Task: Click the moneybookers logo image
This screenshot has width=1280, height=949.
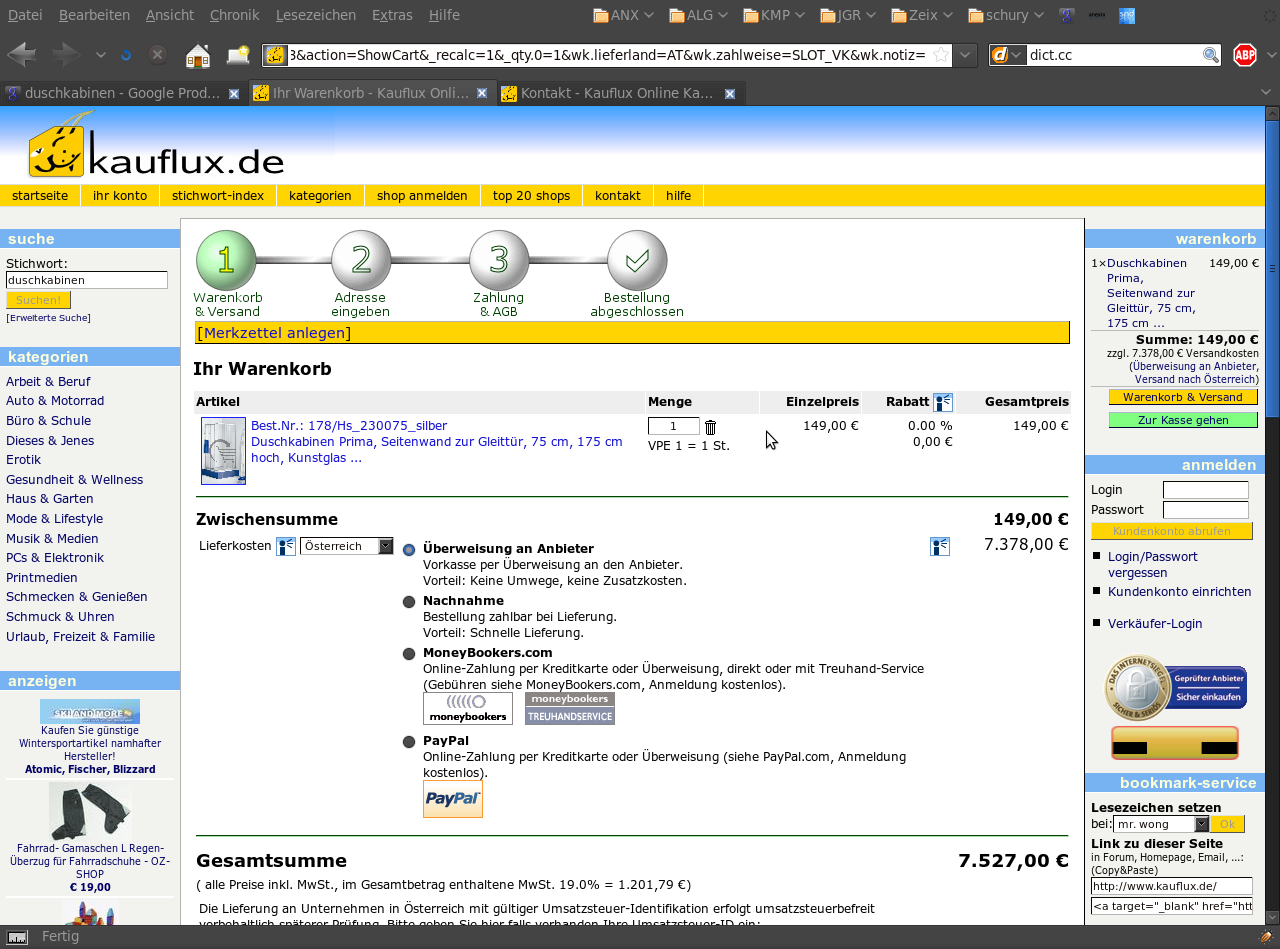Action: pyautogui.click(x=468, y=708)
